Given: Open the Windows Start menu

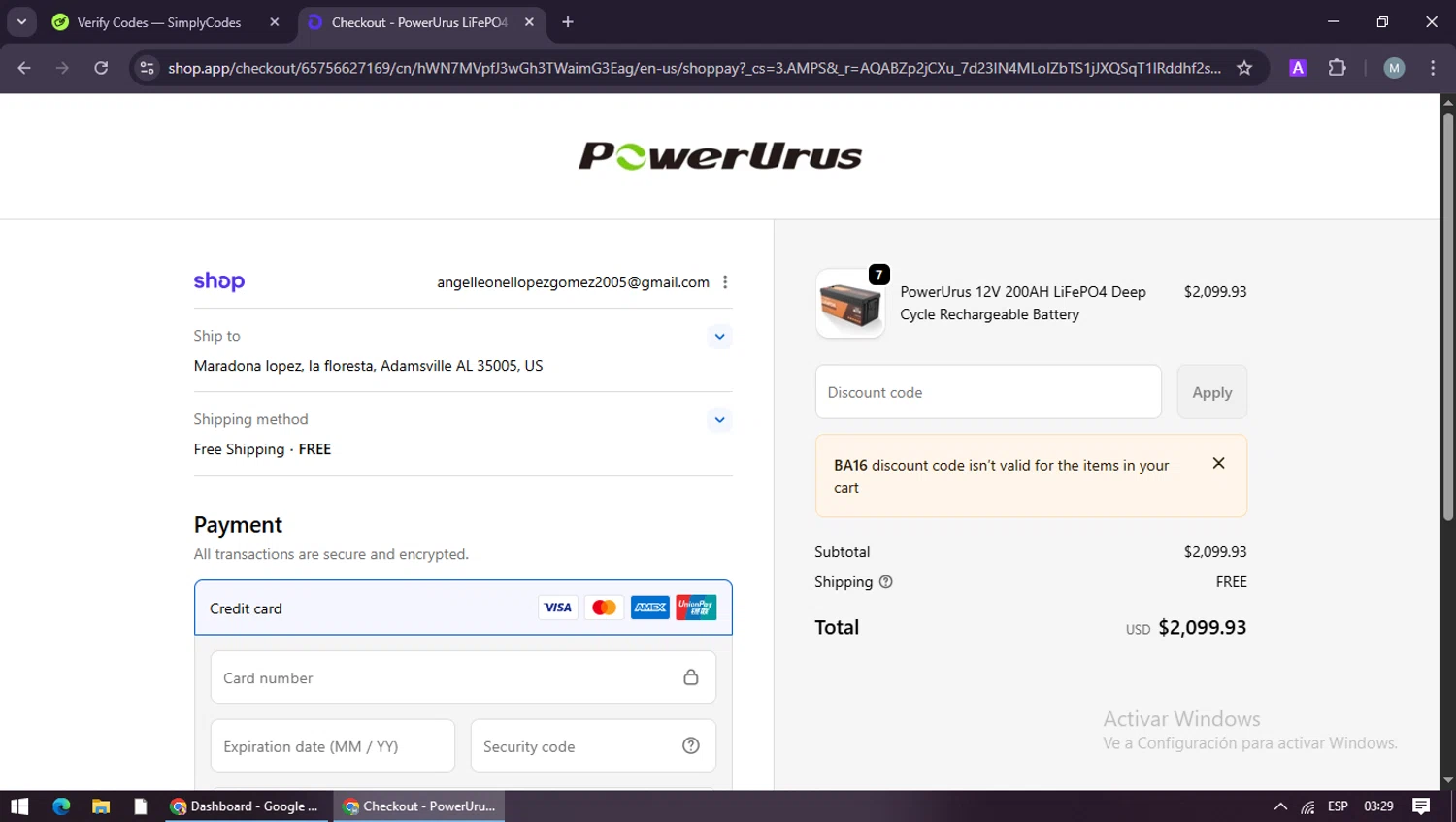Looking at the screenshot, I should point(19,806).
